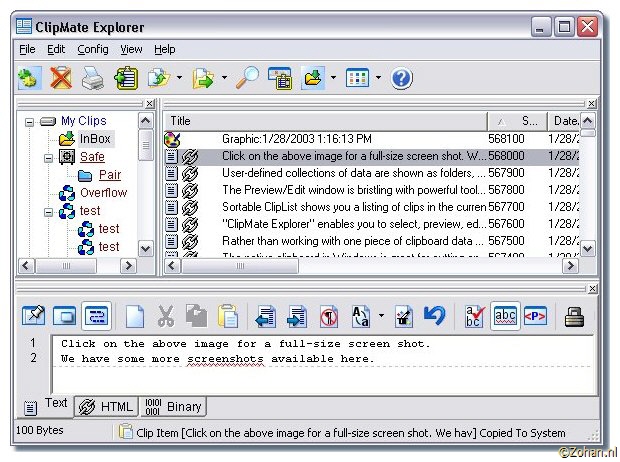Select the InBox collection
620x462 pixels.
pos(95,139)
